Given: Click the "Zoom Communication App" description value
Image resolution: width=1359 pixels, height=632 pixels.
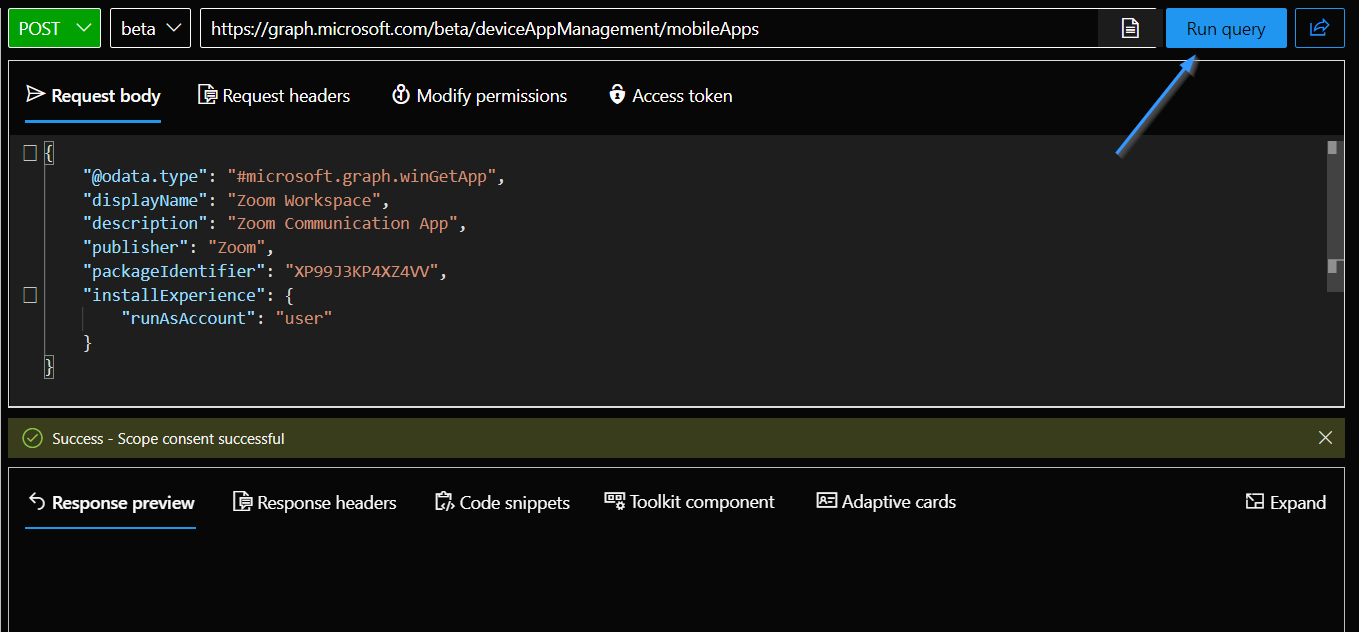Looking at the screenshot, I should point(343,223).
